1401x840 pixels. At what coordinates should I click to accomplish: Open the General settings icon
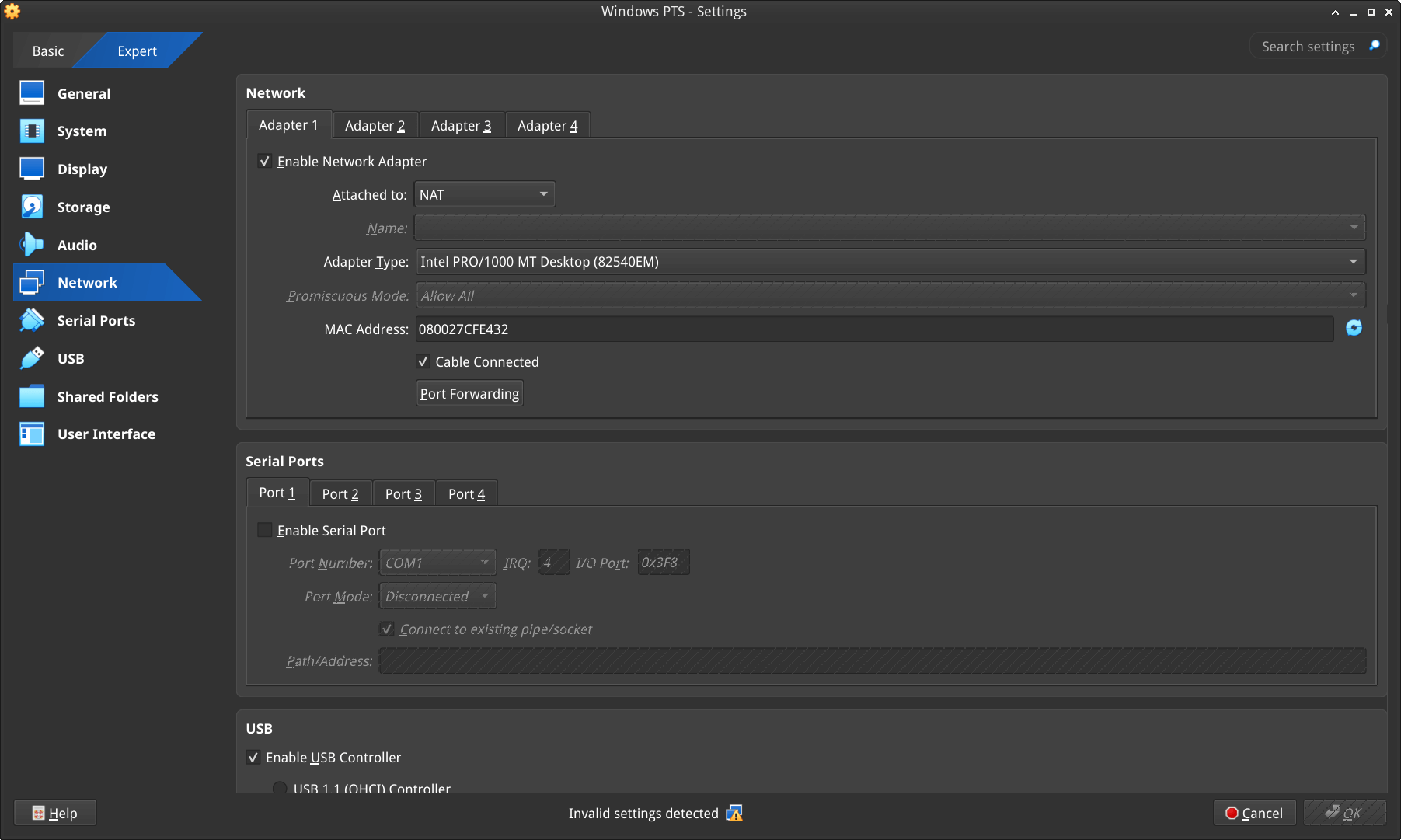coord(32,93)
